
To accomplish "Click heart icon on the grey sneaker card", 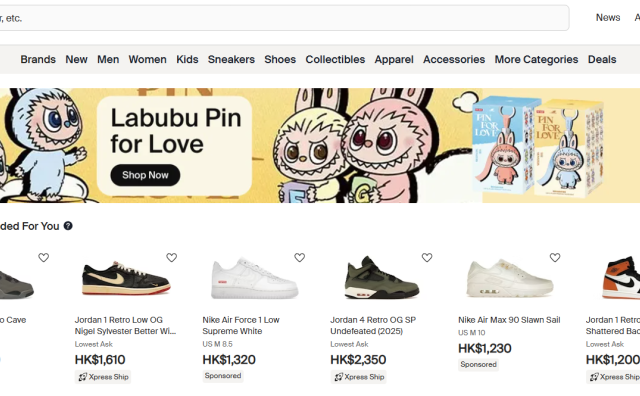I will [44, 258].
